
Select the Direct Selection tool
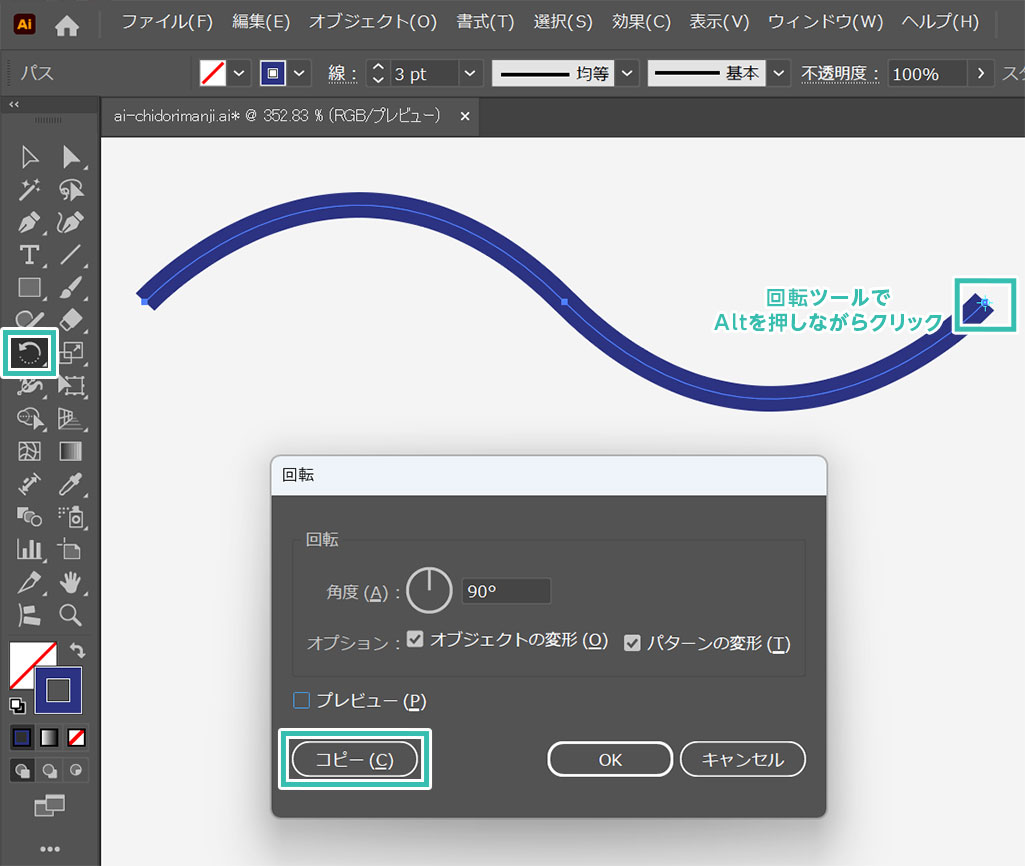[71, 158]
